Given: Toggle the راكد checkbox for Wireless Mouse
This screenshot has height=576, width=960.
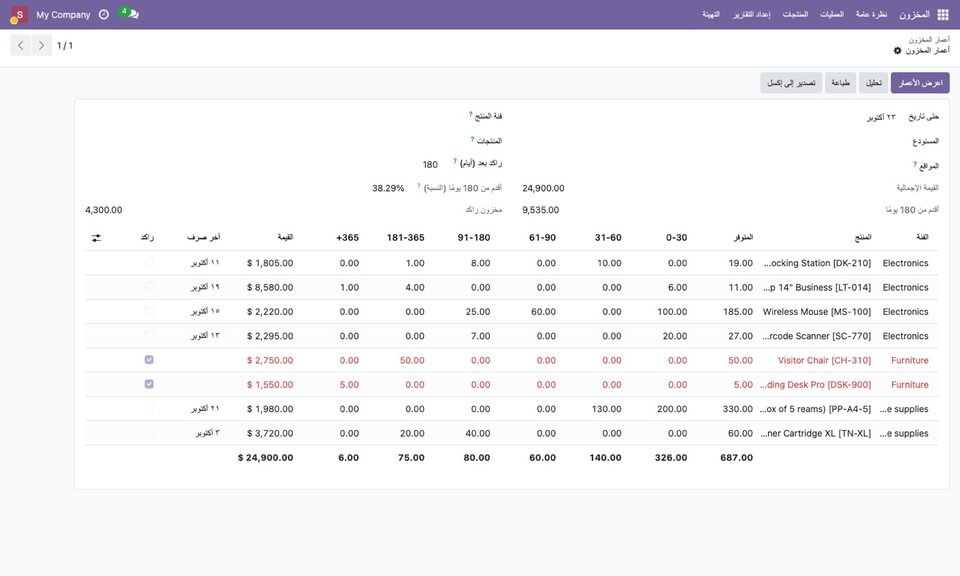Looking at the screenshot, I should pyautogui.click(x=149, y=311).
